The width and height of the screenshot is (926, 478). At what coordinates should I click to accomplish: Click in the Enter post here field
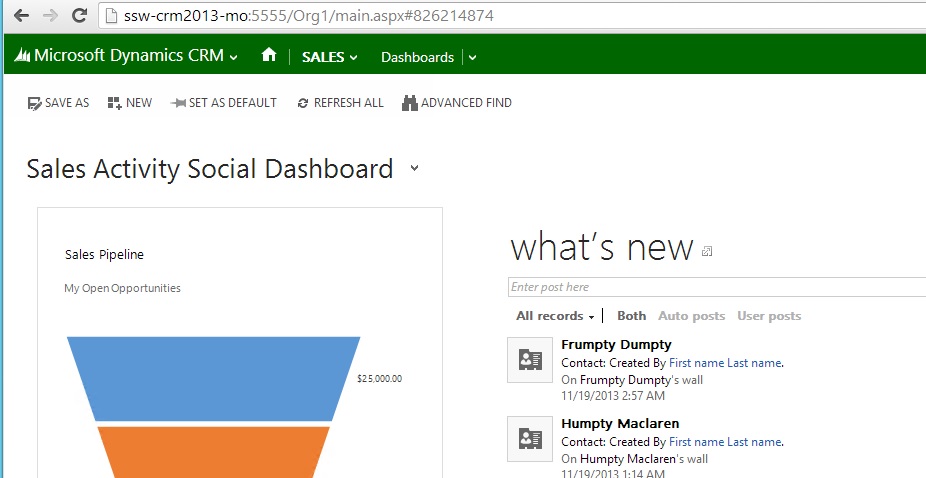coord(715,287)
